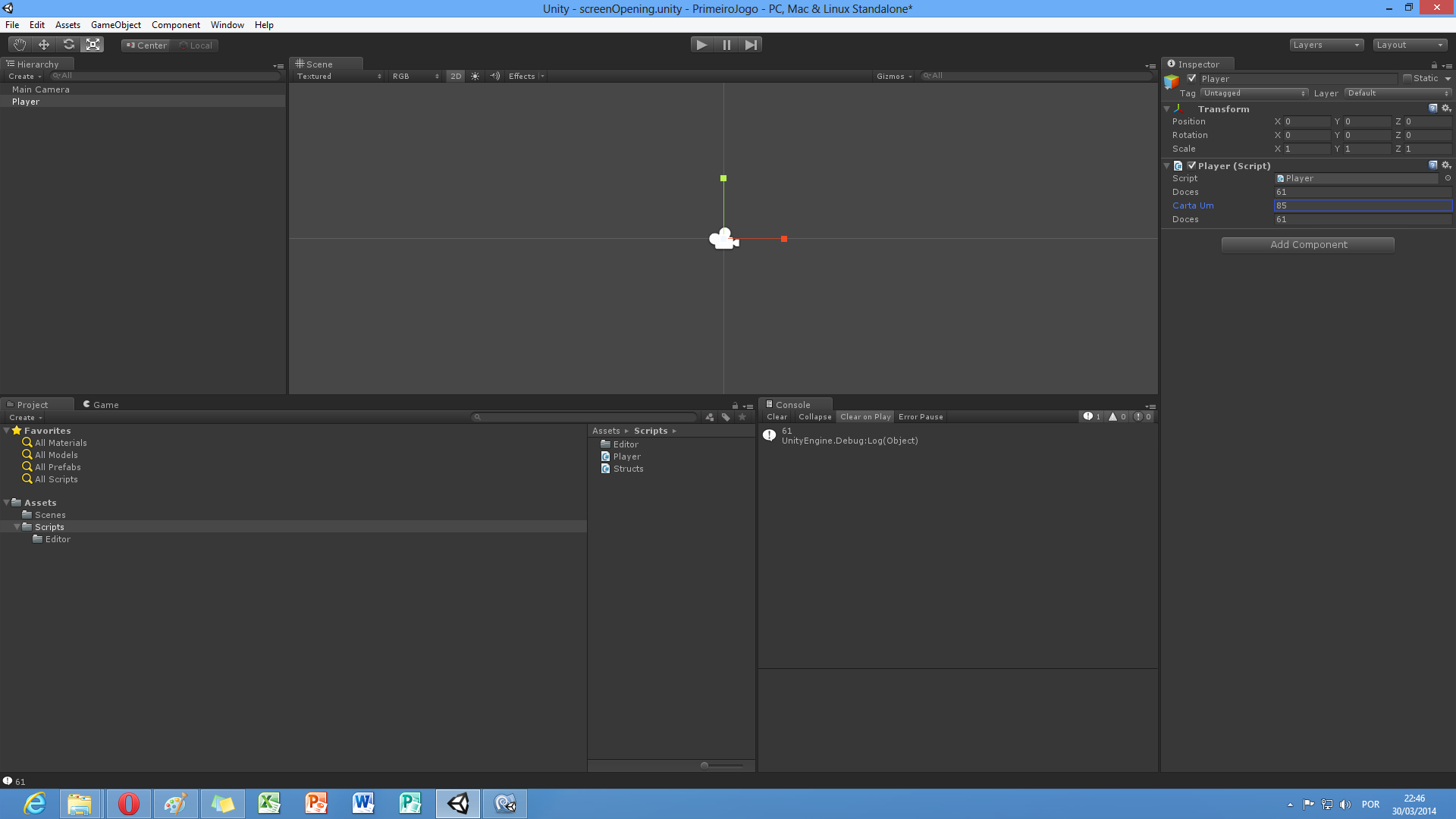This screenshot has width=1456, height=819.
Task: Click the Carta Um value field
Action: pos(1362,206)
